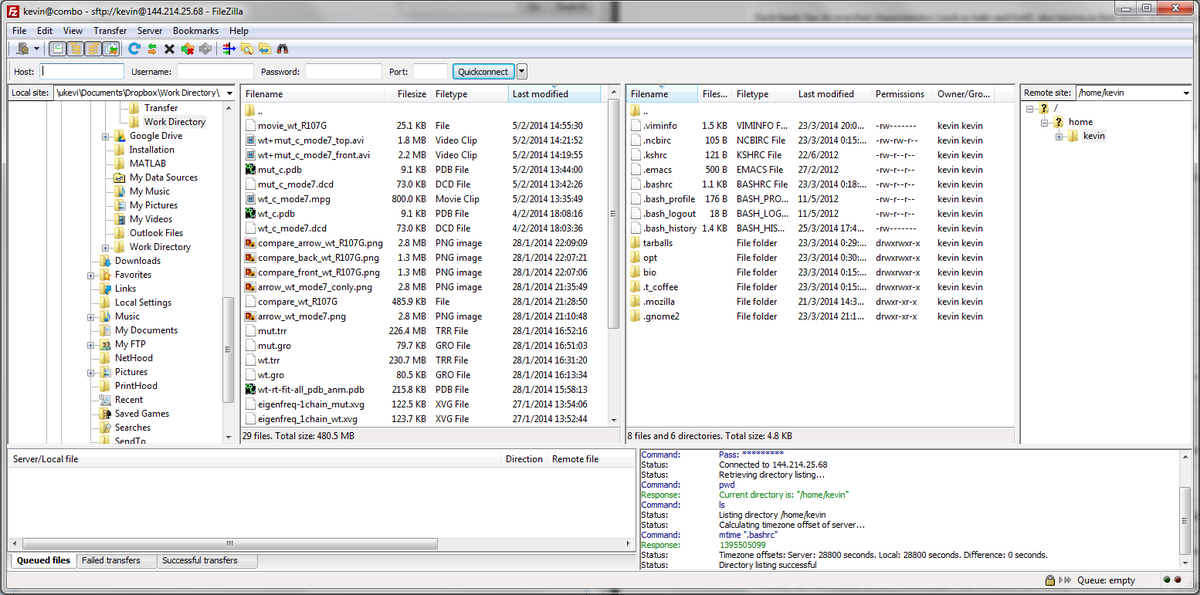
Task: Open the Site Manager
Action: pyautogui.click(x=22, y=48)
